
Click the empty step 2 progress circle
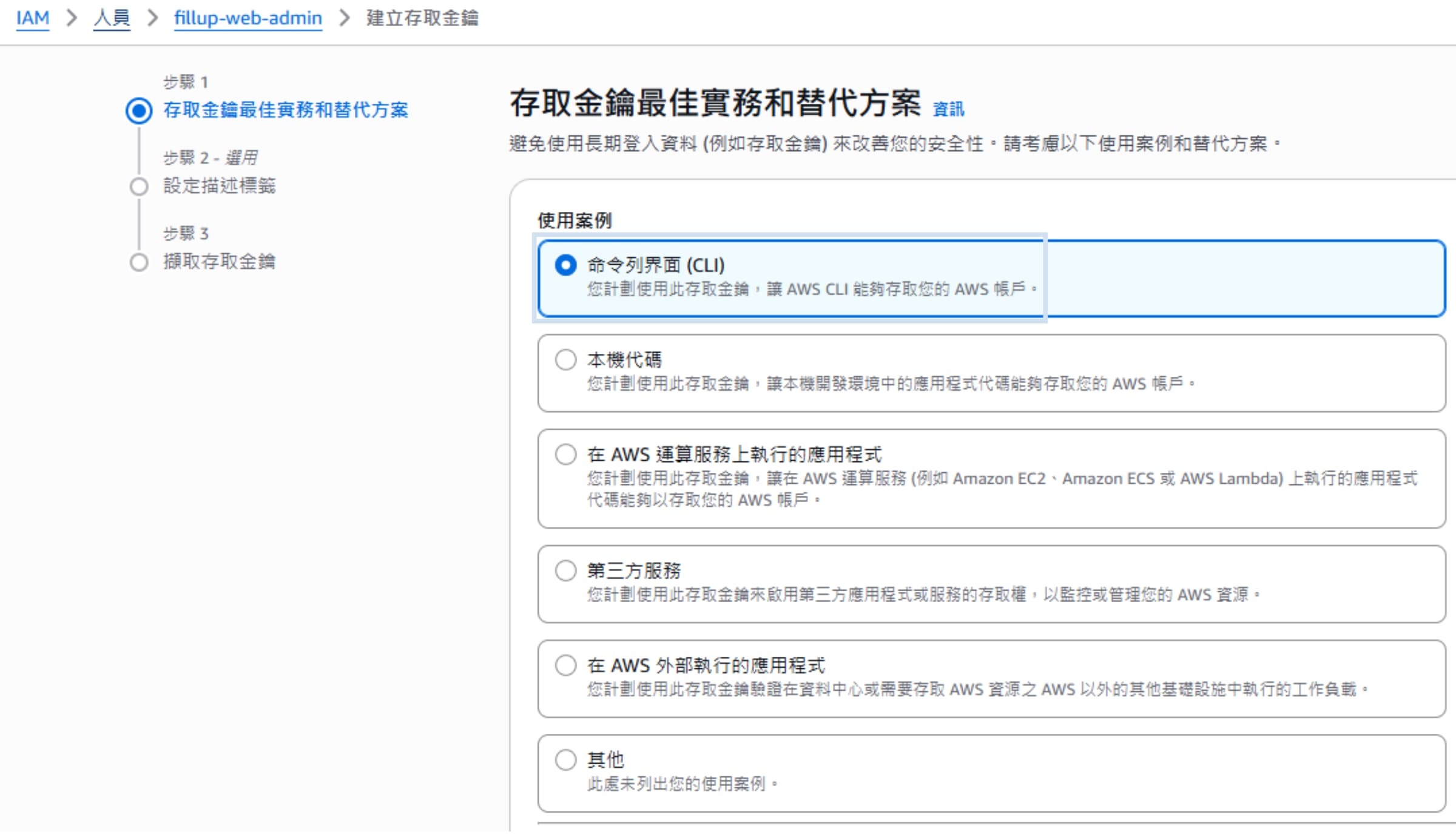coord(139,186)
